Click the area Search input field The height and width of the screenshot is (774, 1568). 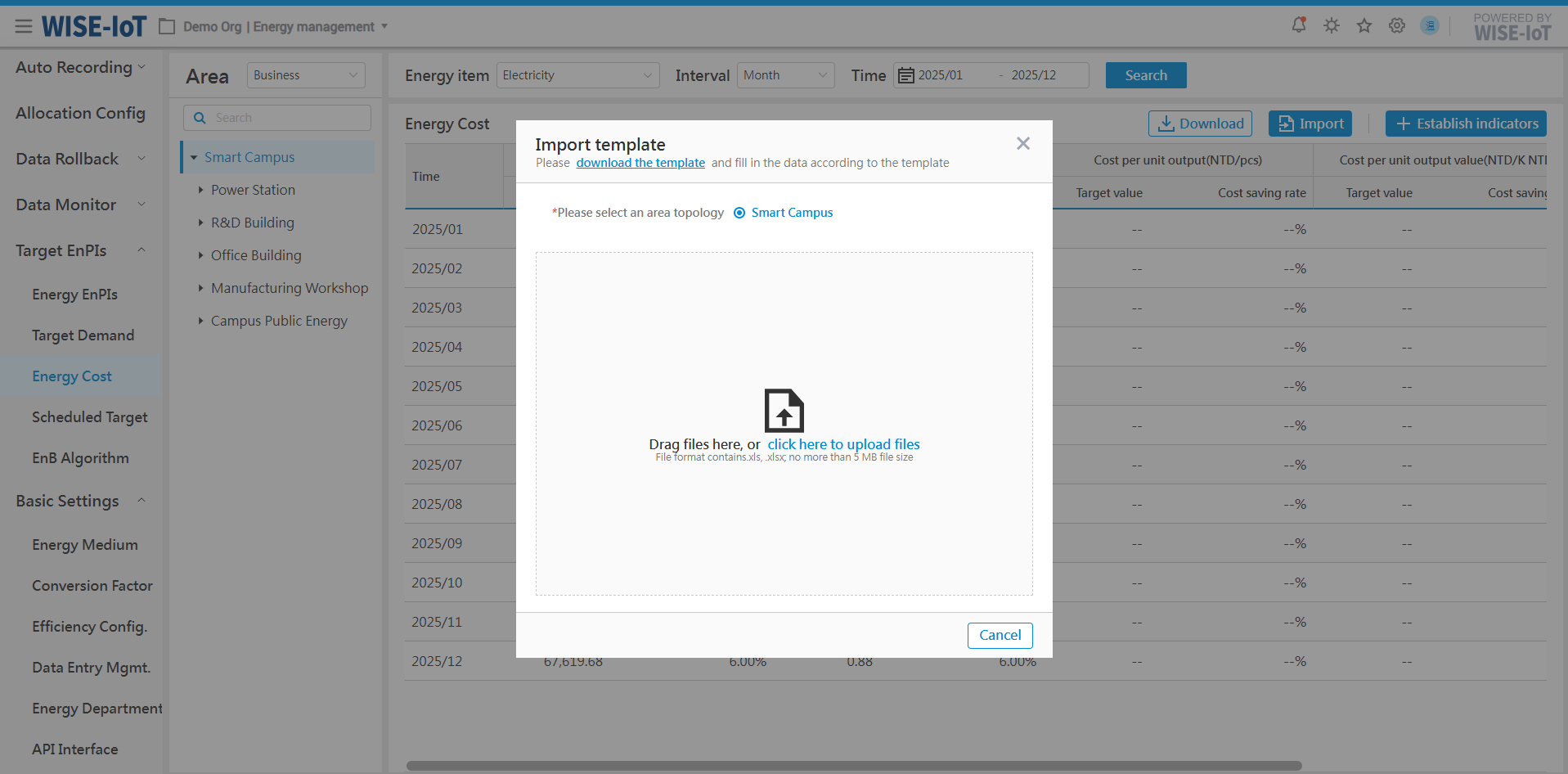[x=286, y=118]
